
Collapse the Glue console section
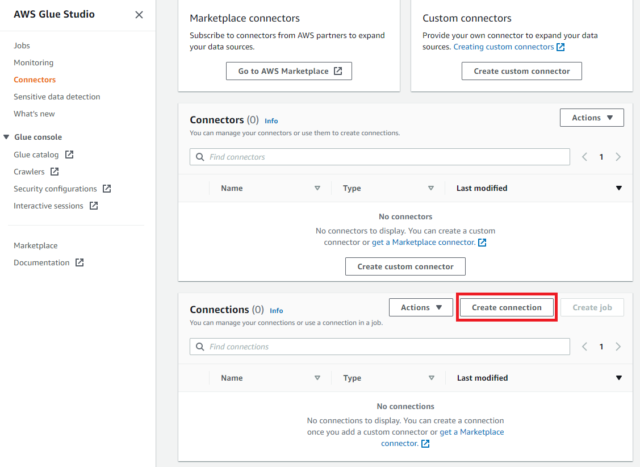coord(6,137)
